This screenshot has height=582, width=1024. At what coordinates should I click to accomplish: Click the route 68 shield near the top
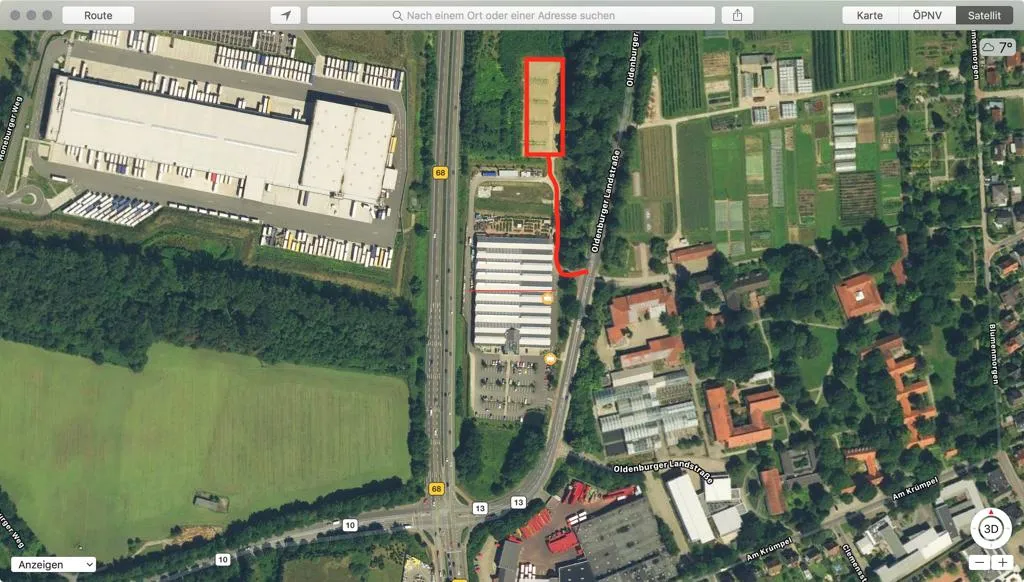440,172
